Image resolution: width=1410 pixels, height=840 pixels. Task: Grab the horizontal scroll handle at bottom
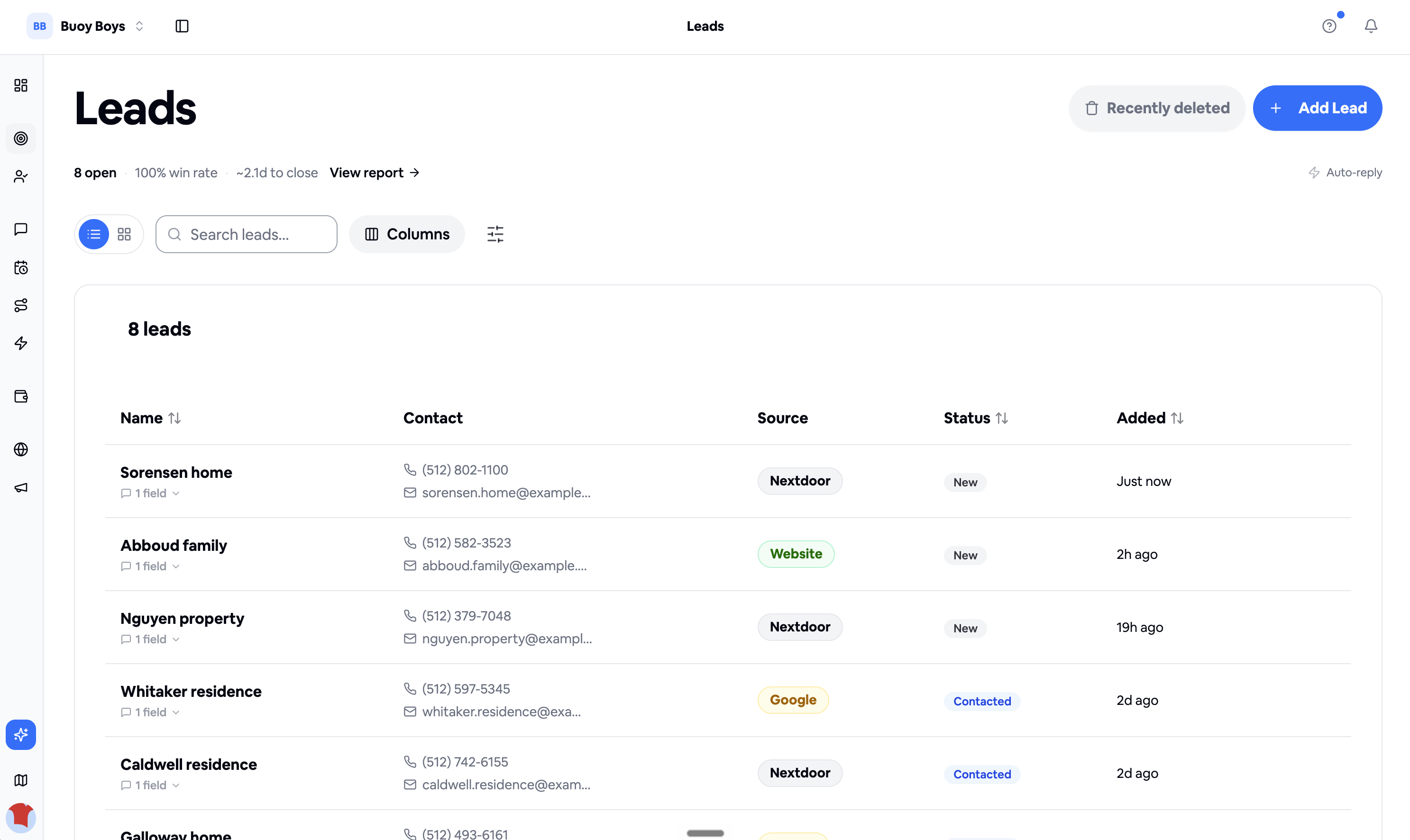(705, 833)
